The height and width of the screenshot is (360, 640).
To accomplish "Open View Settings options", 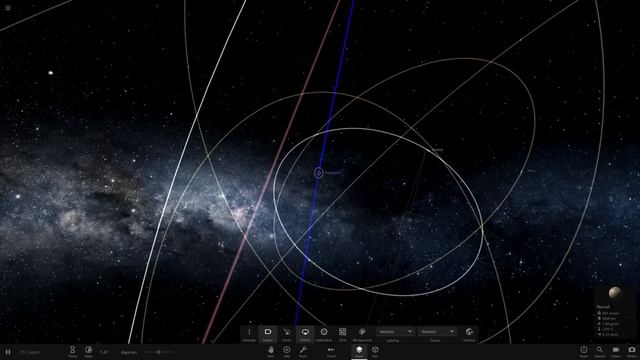I will (249, 334).
